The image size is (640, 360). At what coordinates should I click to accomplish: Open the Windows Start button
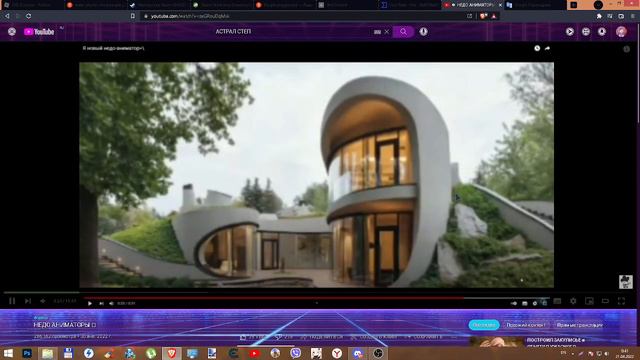[x=8, y=353]
